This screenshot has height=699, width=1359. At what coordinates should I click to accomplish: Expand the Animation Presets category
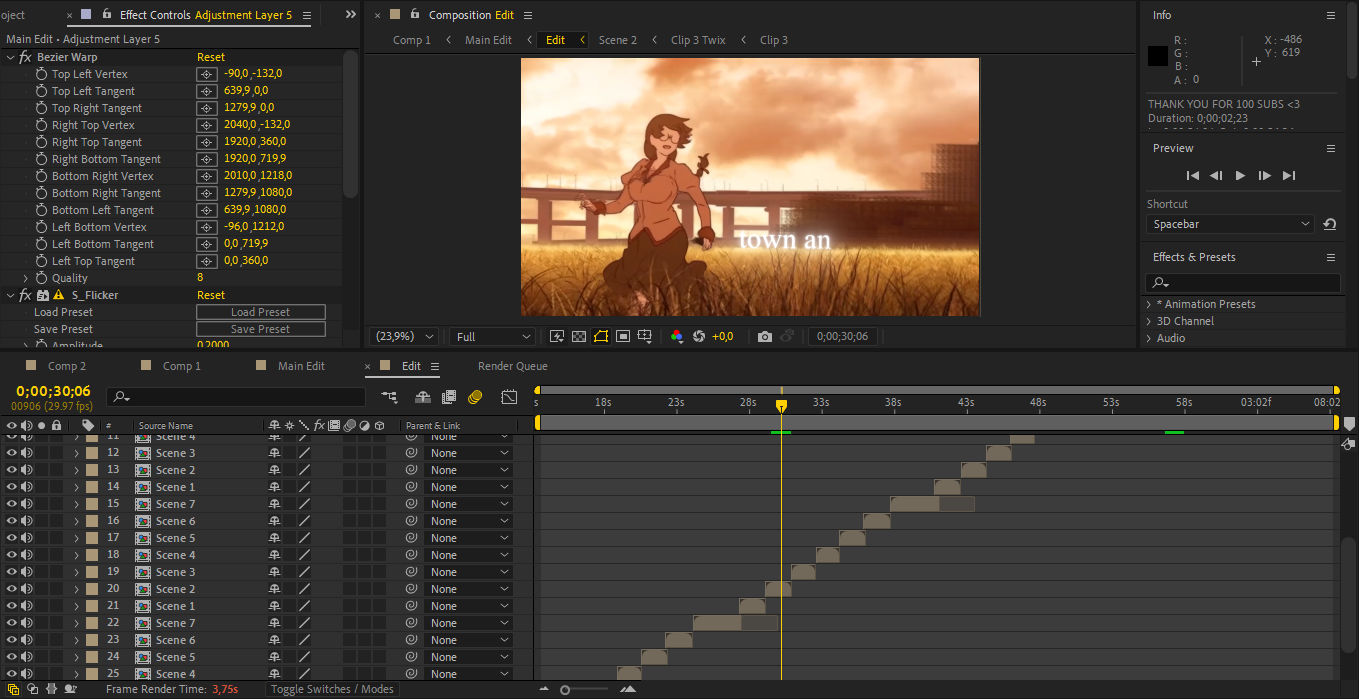tap(1148, 304)
